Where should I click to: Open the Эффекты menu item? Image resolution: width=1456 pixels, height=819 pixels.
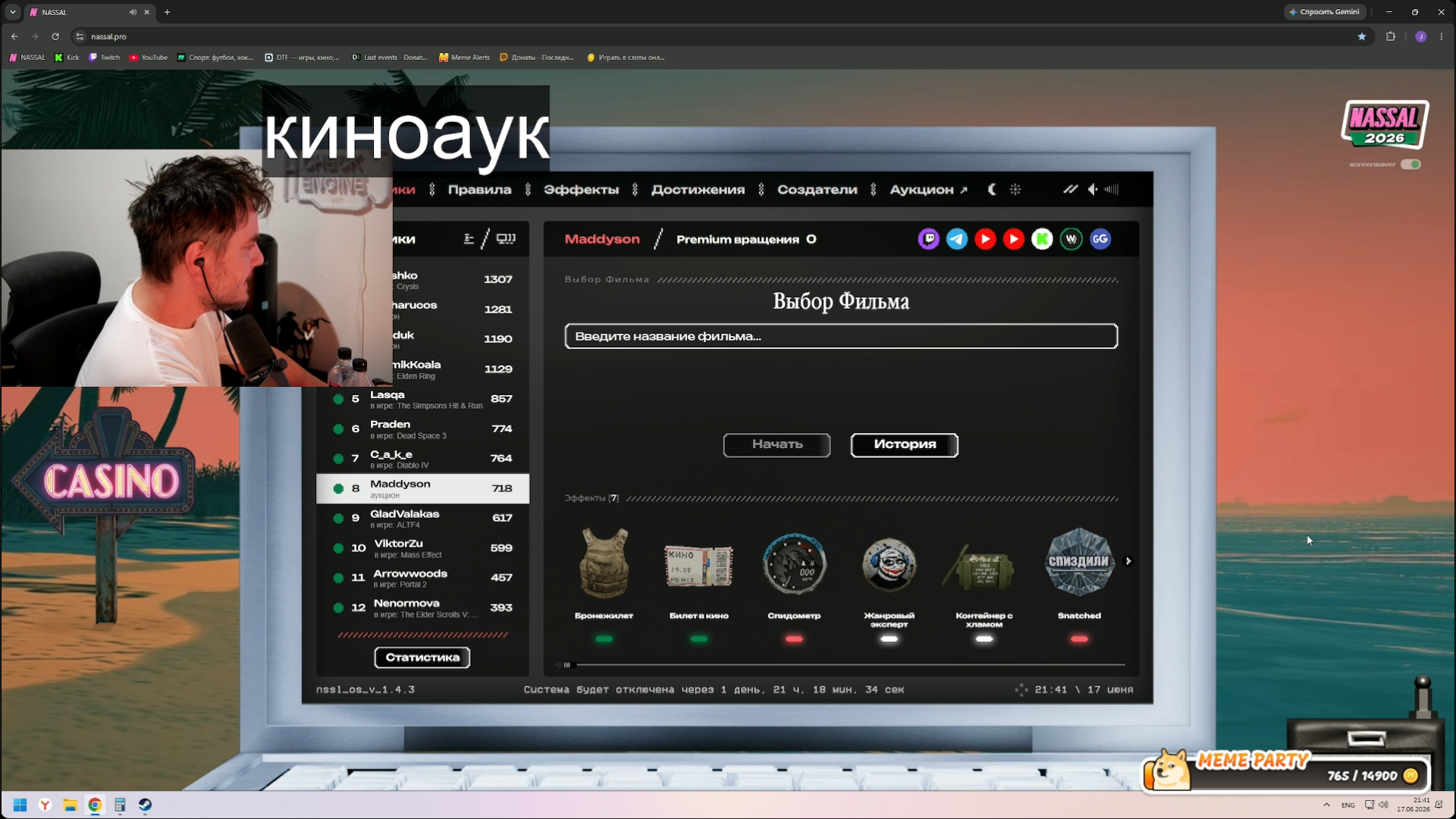(581, 190)
